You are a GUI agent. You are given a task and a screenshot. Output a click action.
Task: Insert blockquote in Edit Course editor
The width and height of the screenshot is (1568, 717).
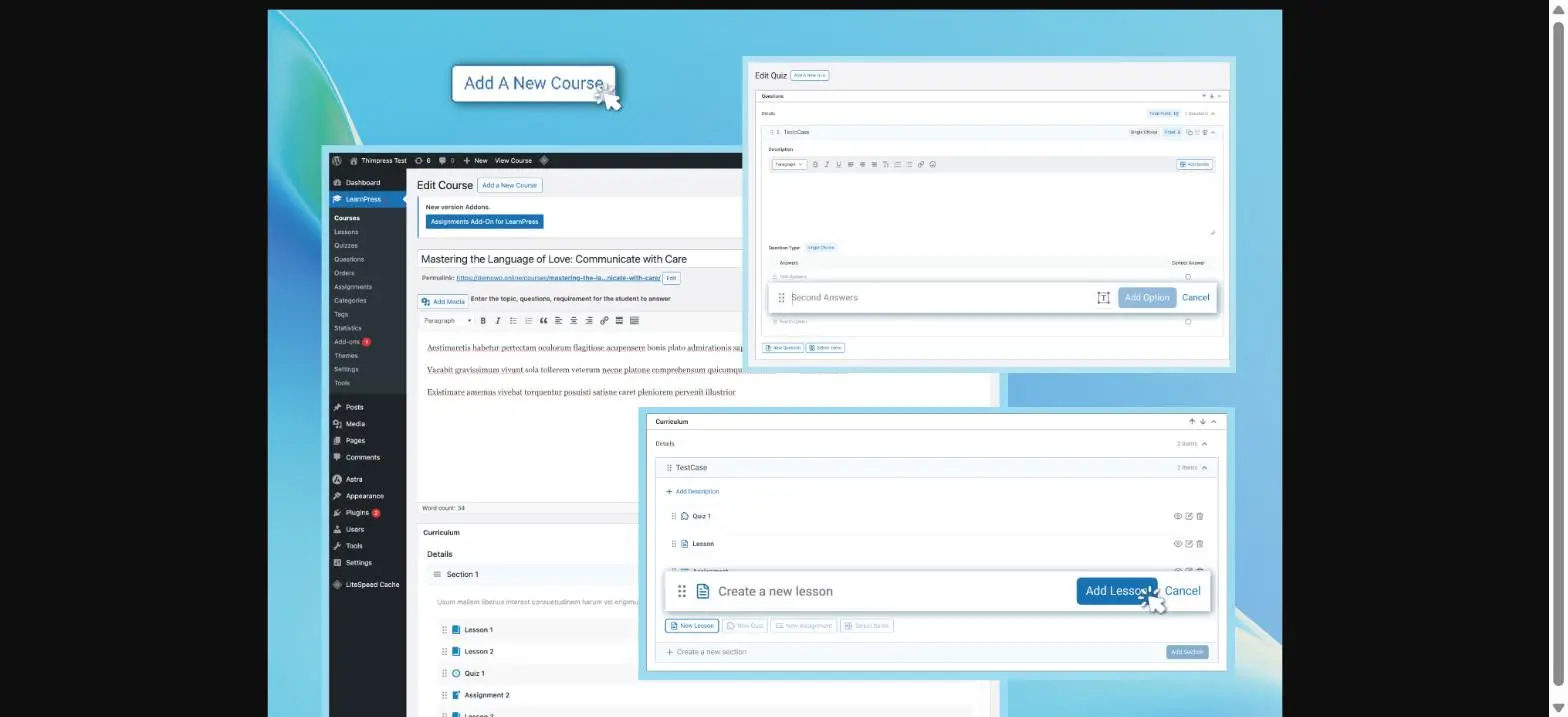[544, 321]
